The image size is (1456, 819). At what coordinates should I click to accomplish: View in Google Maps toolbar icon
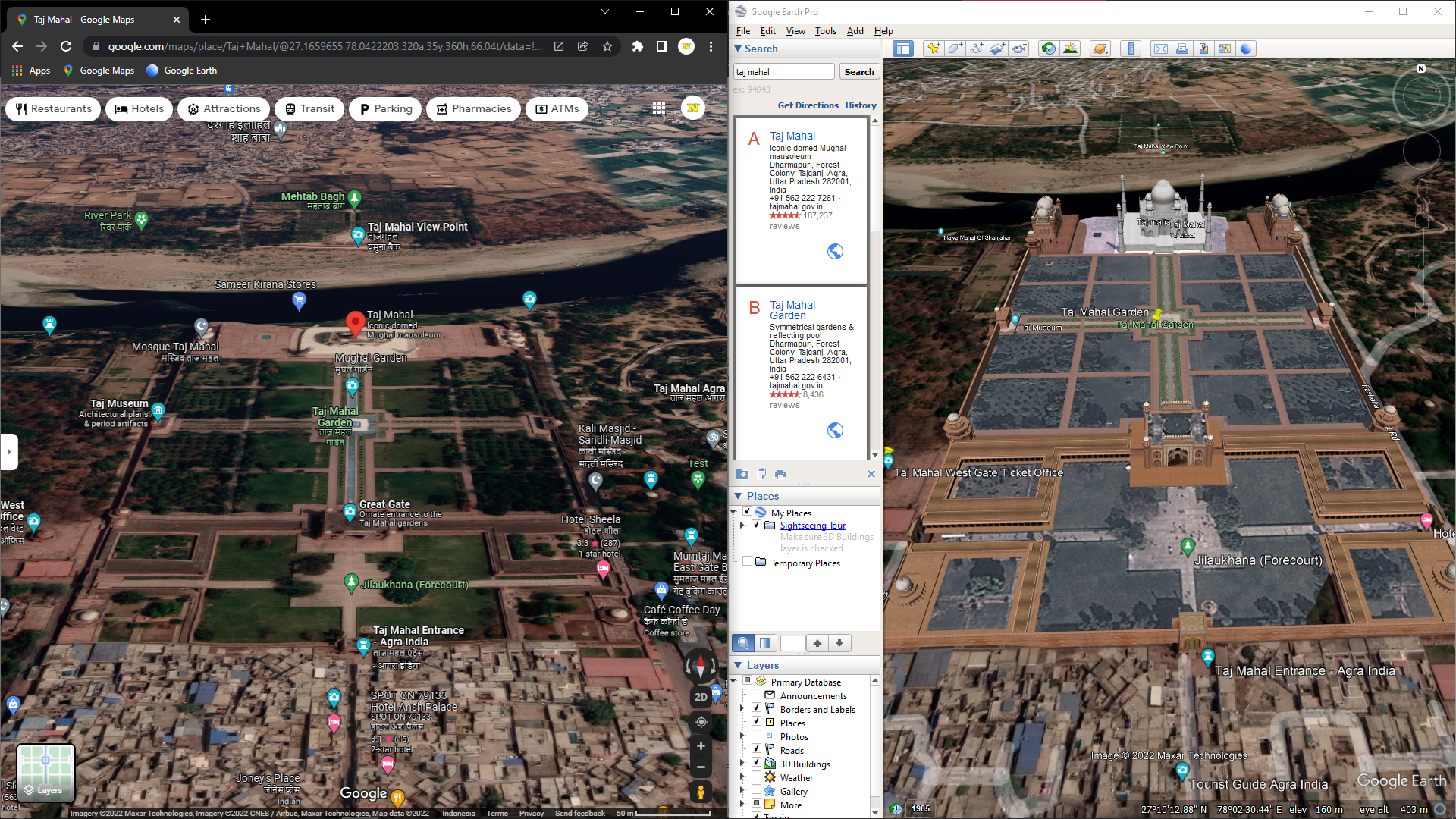[x=1225, y=49]
